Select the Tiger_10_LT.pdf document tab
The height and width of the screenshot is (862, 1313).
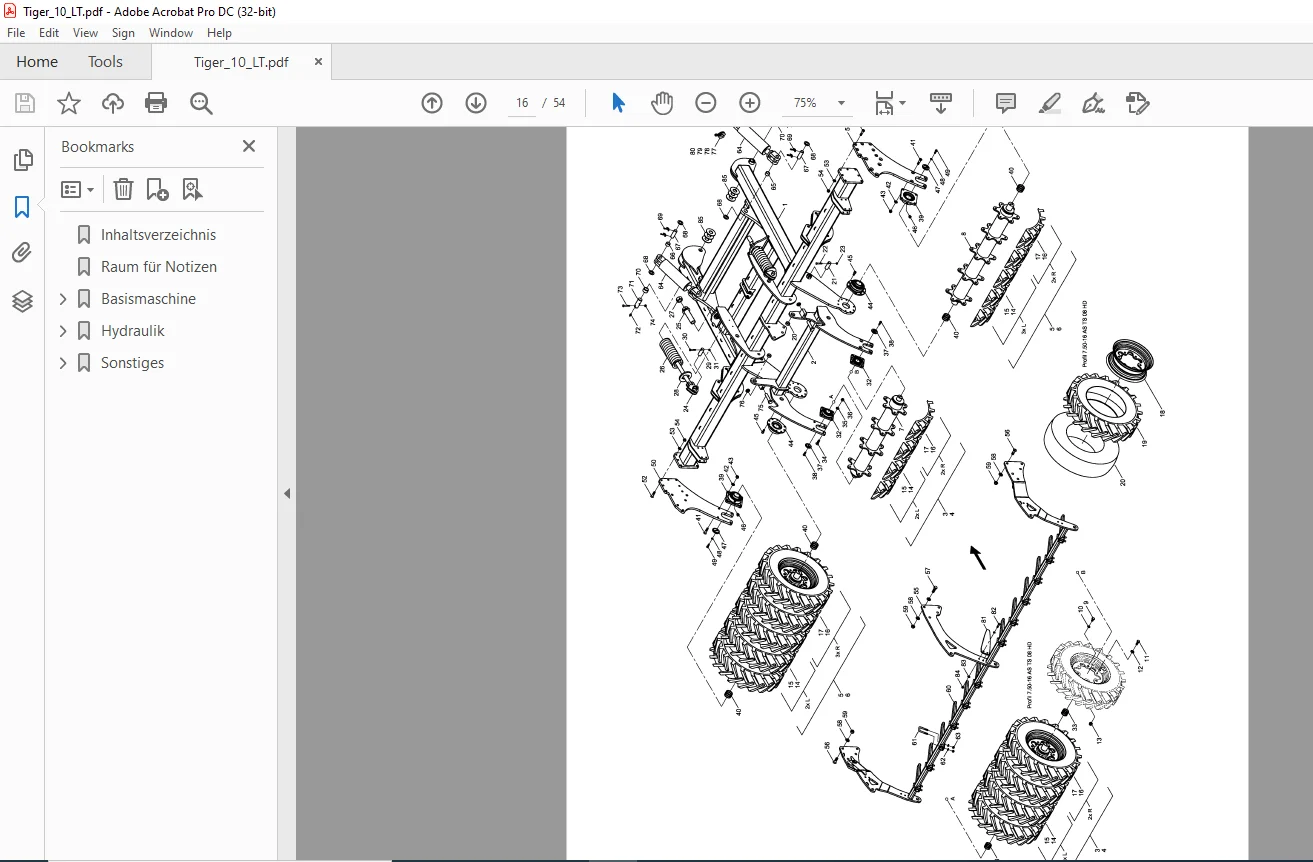click(241, 62)
